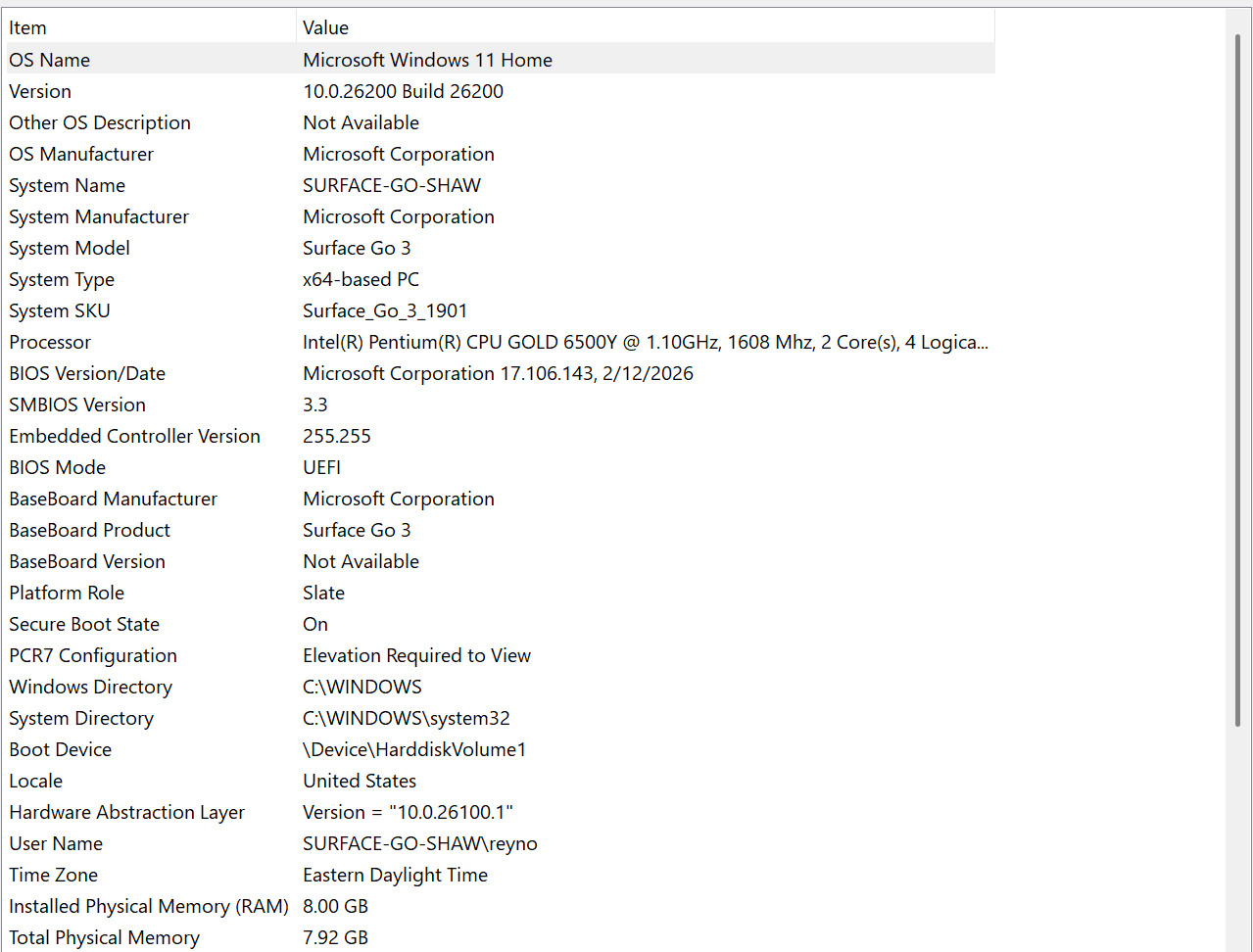1253x952 pixels.
Task: Click the 'UEFI' value
Action: click(x=321, y=467)
